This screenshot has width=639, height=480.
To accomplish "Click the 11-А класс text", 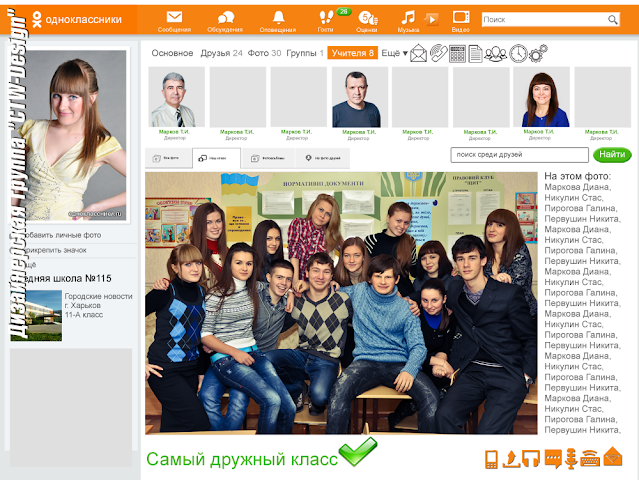I will click(x=84, y=315).
